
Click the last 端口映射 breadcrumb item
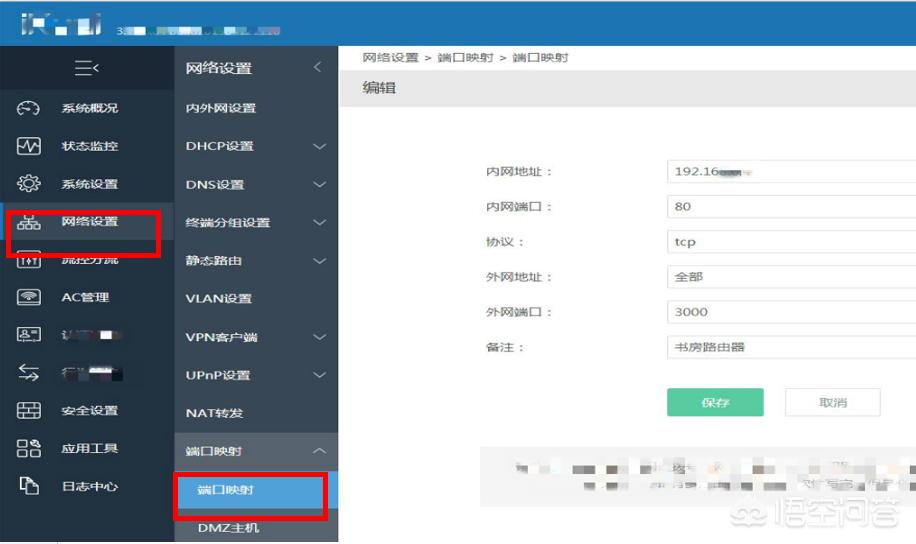pyautogui.click(x=540, y=57)
